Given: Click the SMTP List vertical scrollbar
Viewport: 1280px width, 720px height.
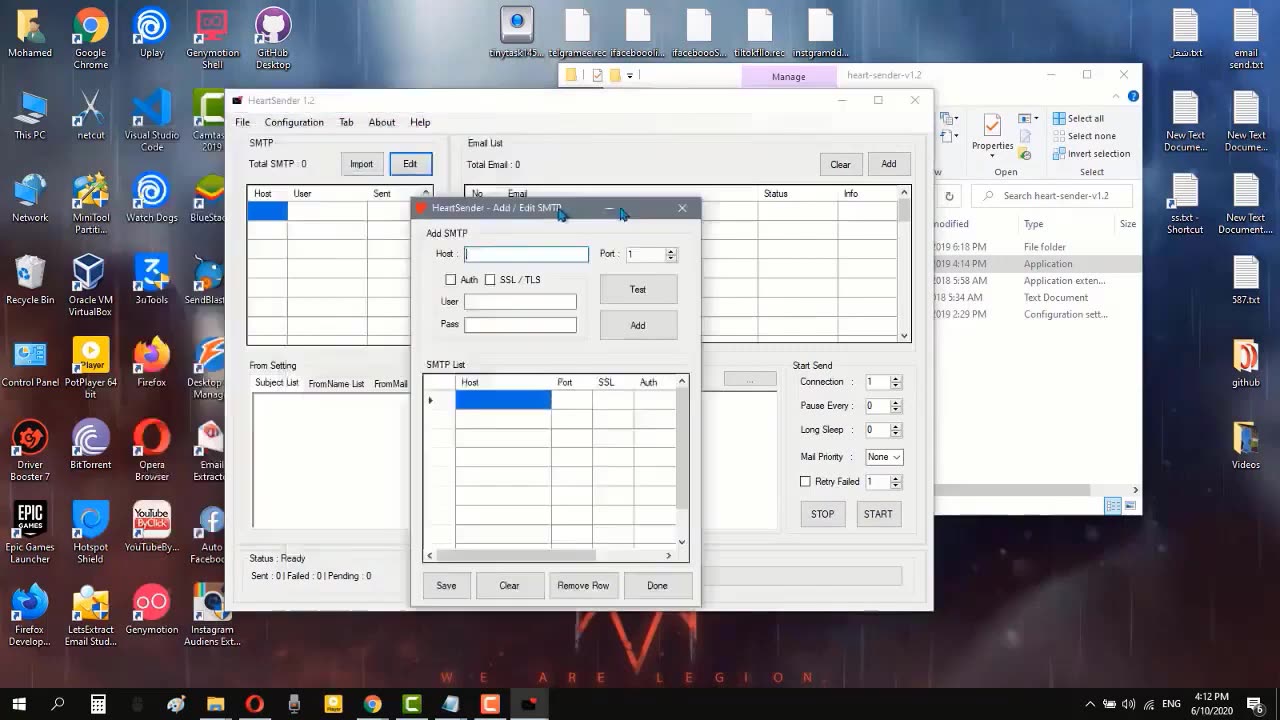Looking at the screenshot, I should pos(683,449).
